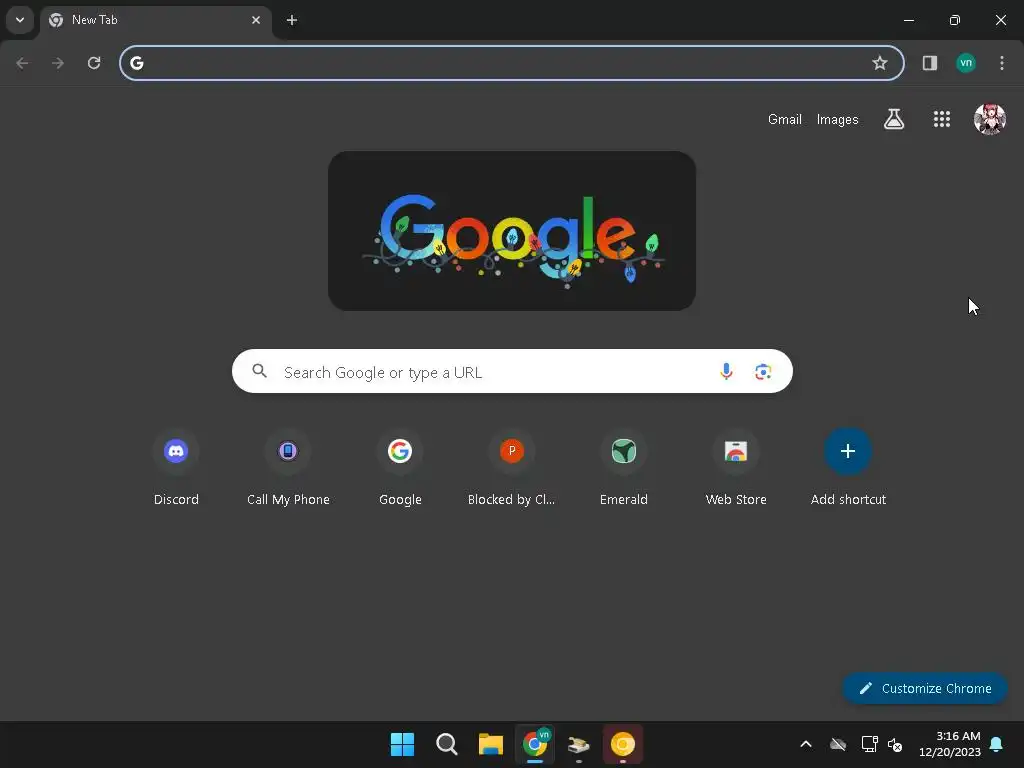This screenshot has height=768, width=1024.
Task: Close the New Tab tab
Action: (x=256, y=20)
